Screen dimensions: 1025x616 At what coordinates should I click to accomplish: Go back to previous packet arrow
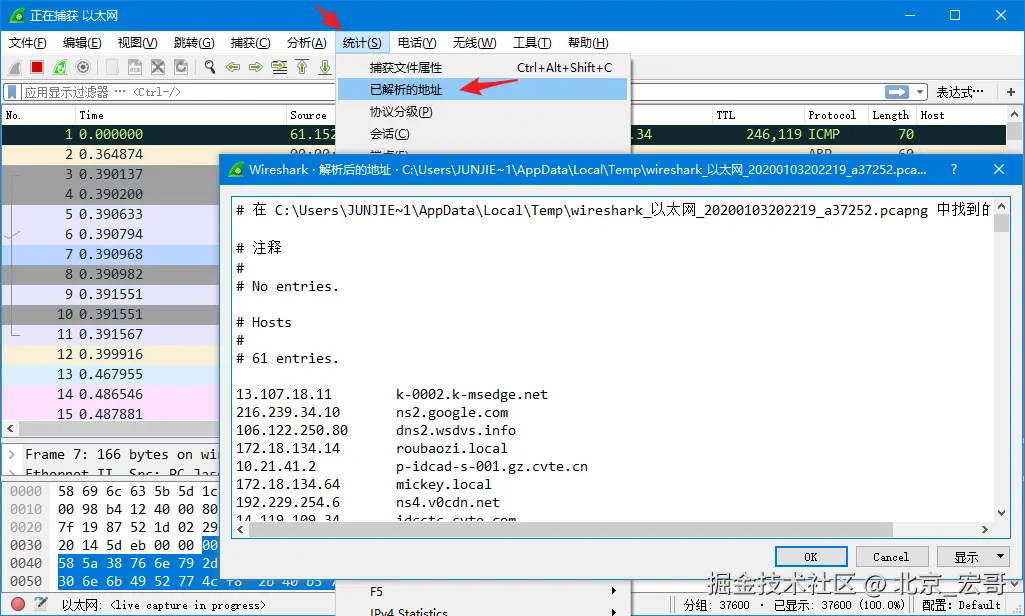point(233,67)
